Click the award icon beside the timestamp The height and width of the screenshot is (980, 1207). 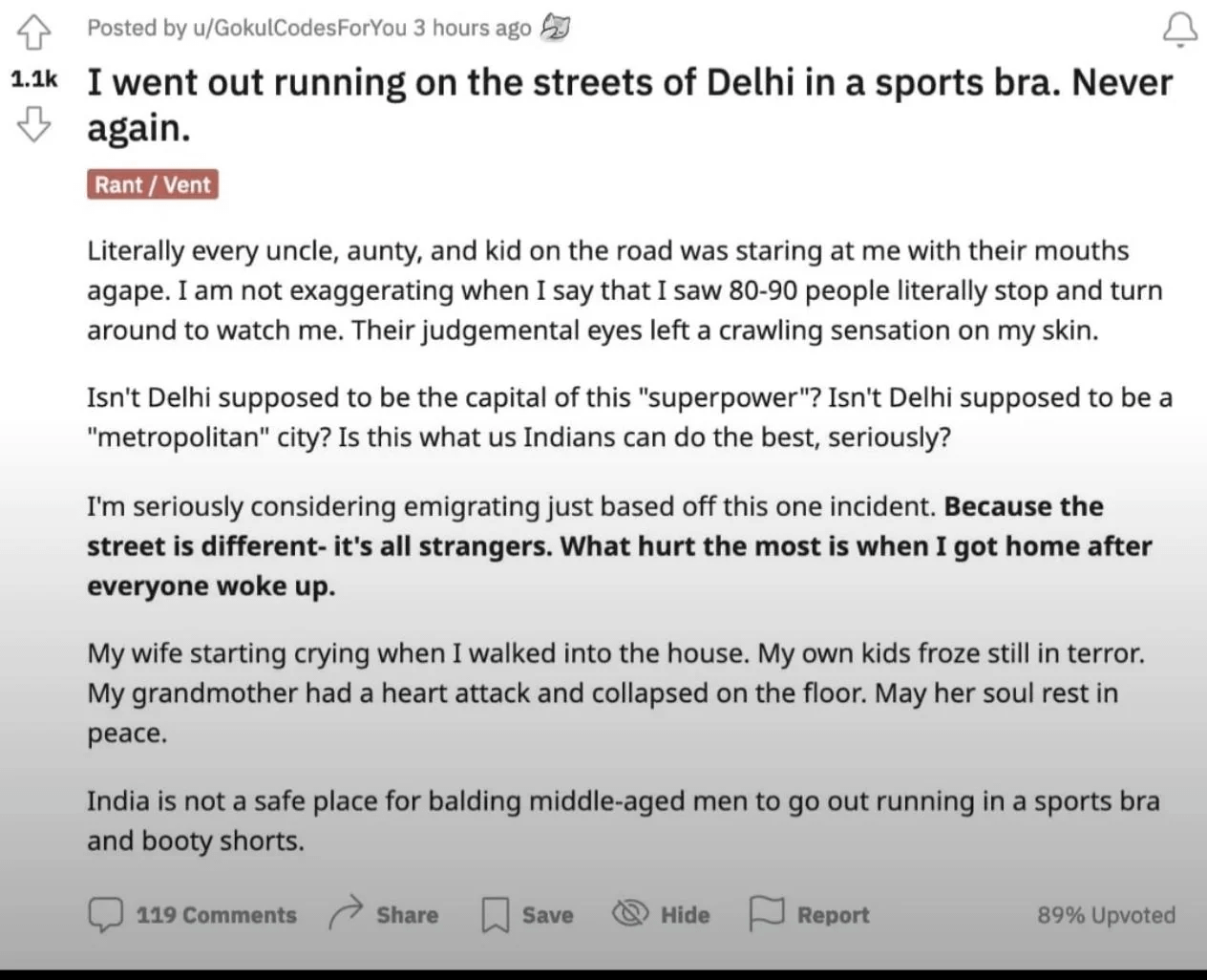(x=555, y=29)
